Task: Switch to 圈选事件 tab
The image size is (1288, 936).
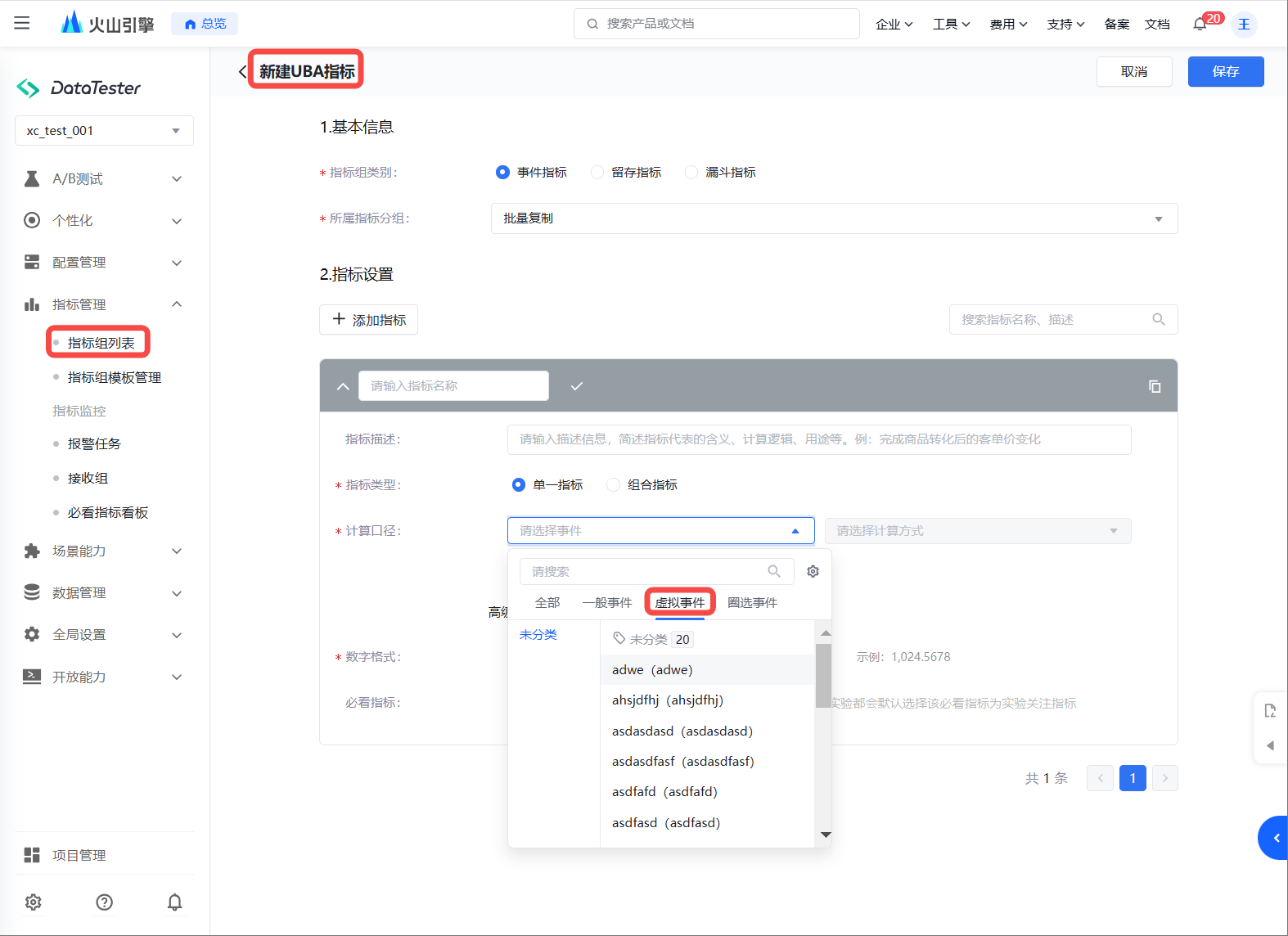Action: pos(752,602)
